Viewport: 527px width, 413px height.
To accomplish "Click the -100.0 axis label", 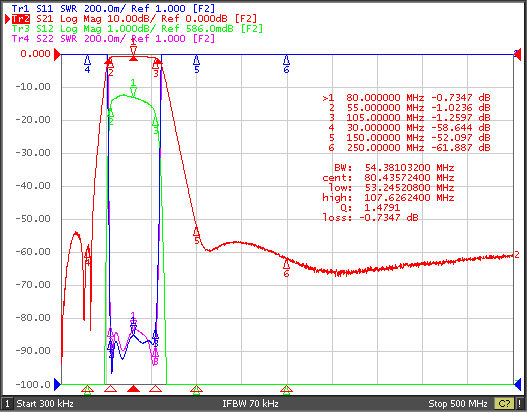I will point(33,384).
